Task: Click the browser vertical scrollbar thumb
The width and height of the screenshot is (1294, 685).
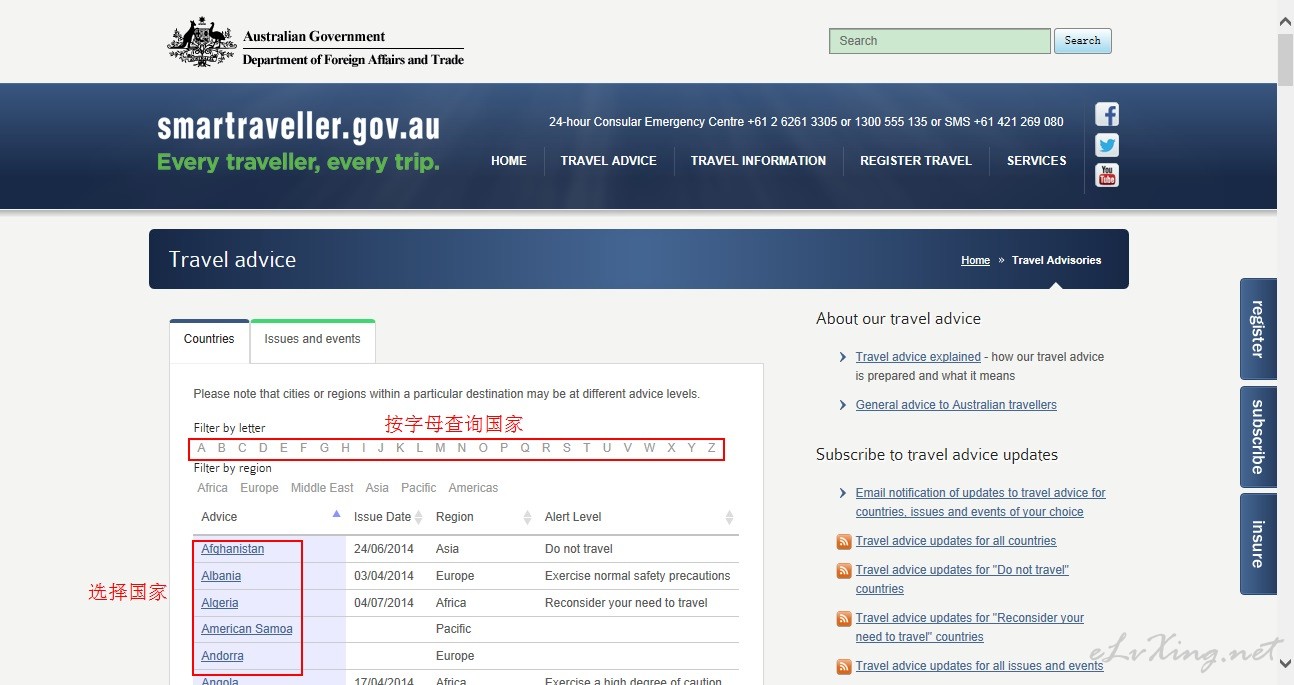Action: (x=1285, y=60)
